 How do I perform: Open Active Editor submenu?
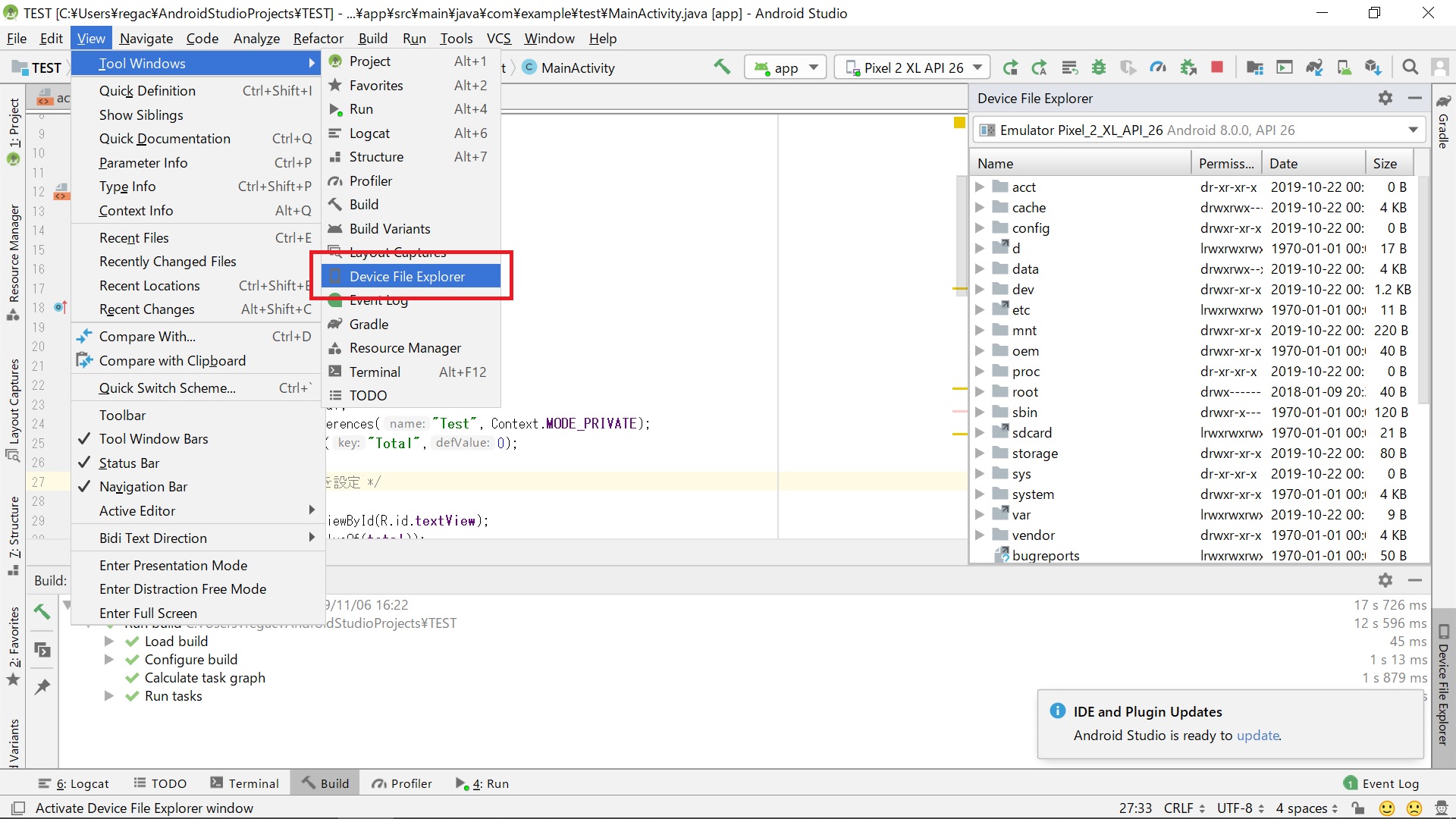[197, 511]
